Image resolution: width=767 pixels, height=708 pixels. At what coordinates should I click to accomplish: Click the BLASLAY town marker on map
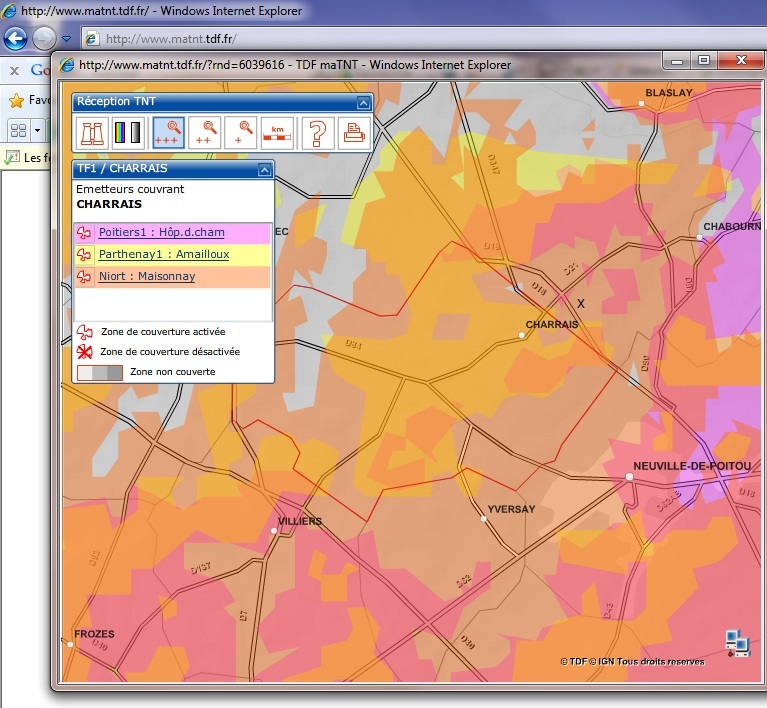coord(641,103)
